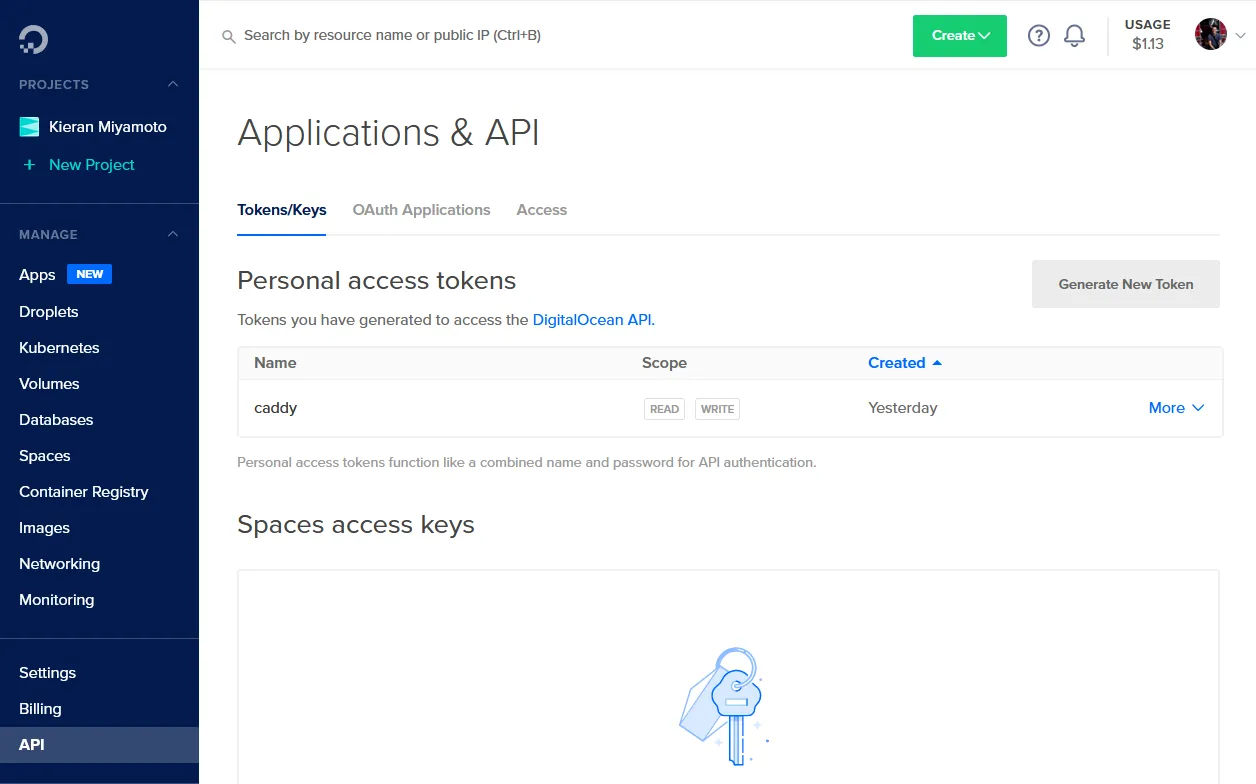The image size is (1256, 784).
Task: Collapse the PROJECTS section
Action: click(172, 84)
